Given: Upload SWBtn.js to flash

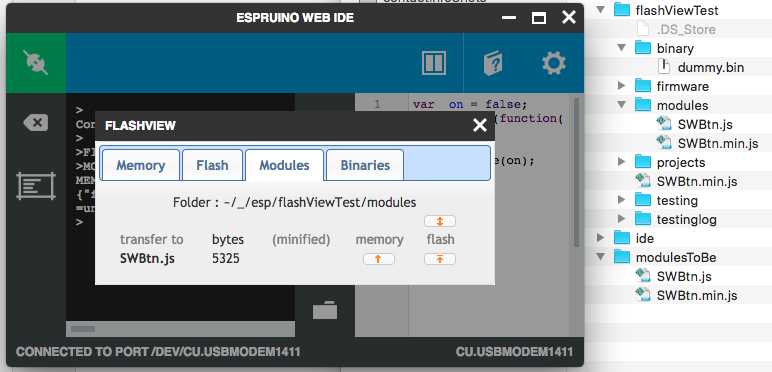Looking at the screenshot, I should coord(440,259).
